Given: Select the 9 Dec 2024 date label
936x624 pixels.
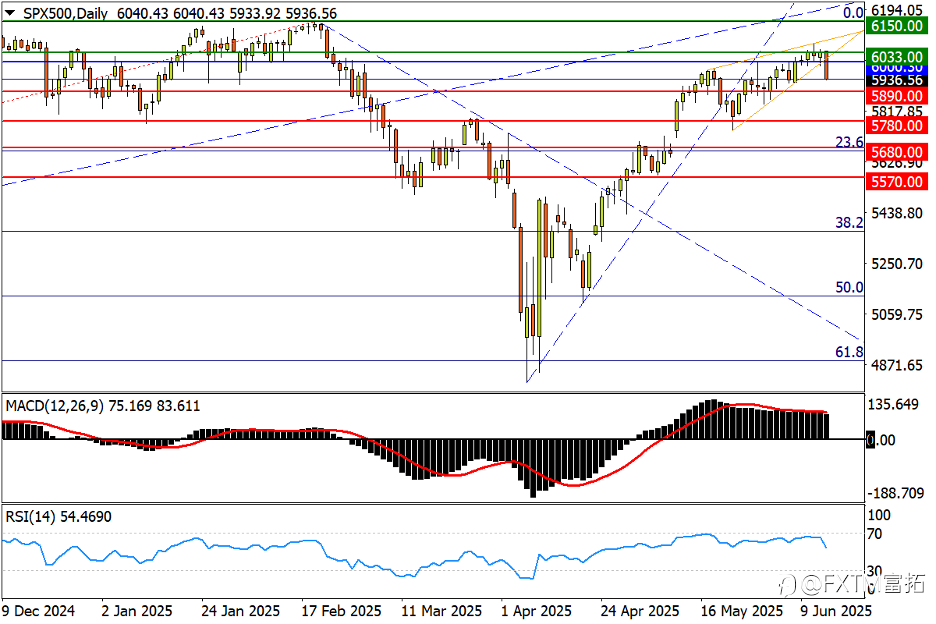Looking at the screenshot, I should click(38, 611).
